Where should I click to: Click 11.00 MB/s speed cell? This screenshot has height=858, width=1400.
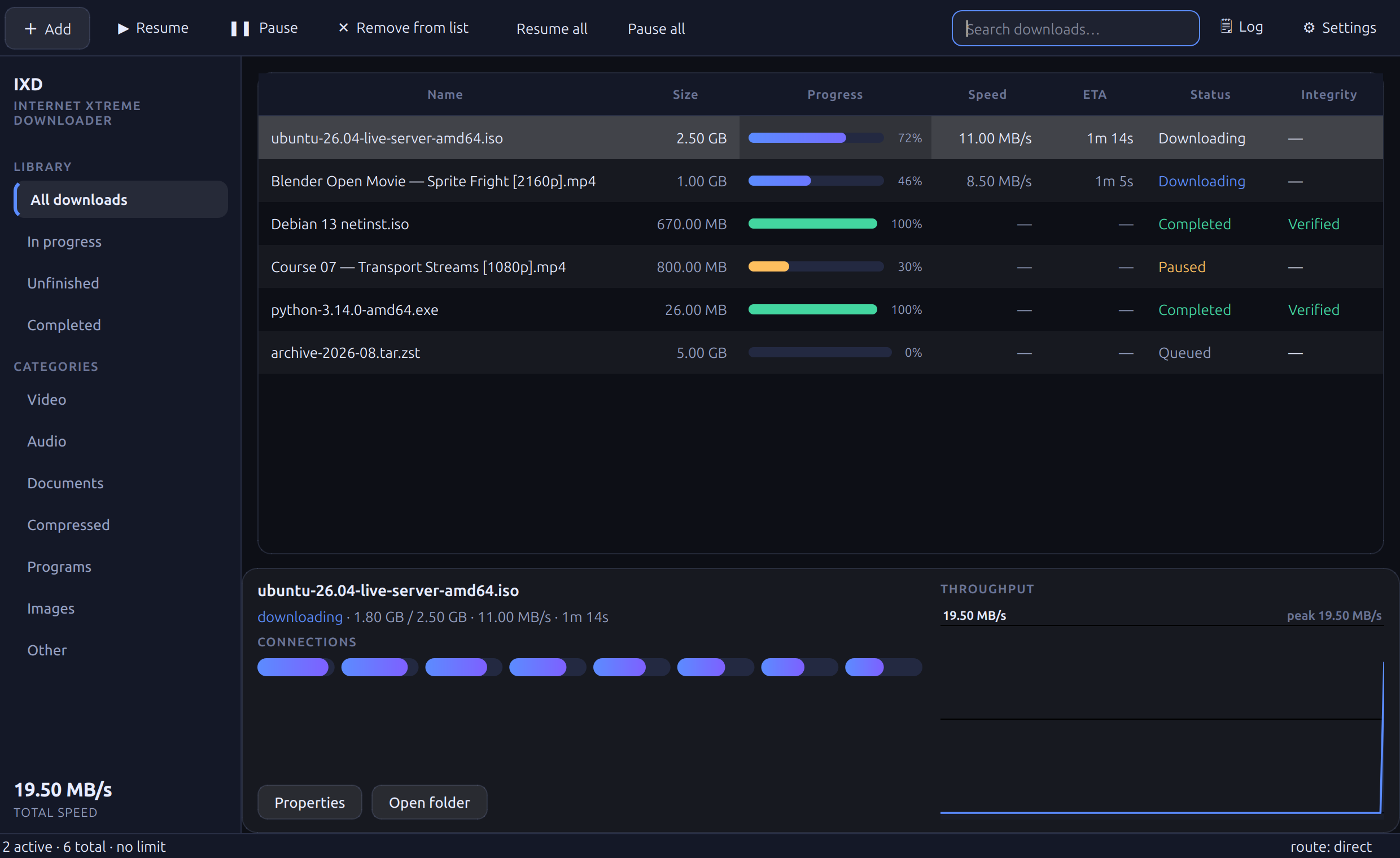click(994, 138)
